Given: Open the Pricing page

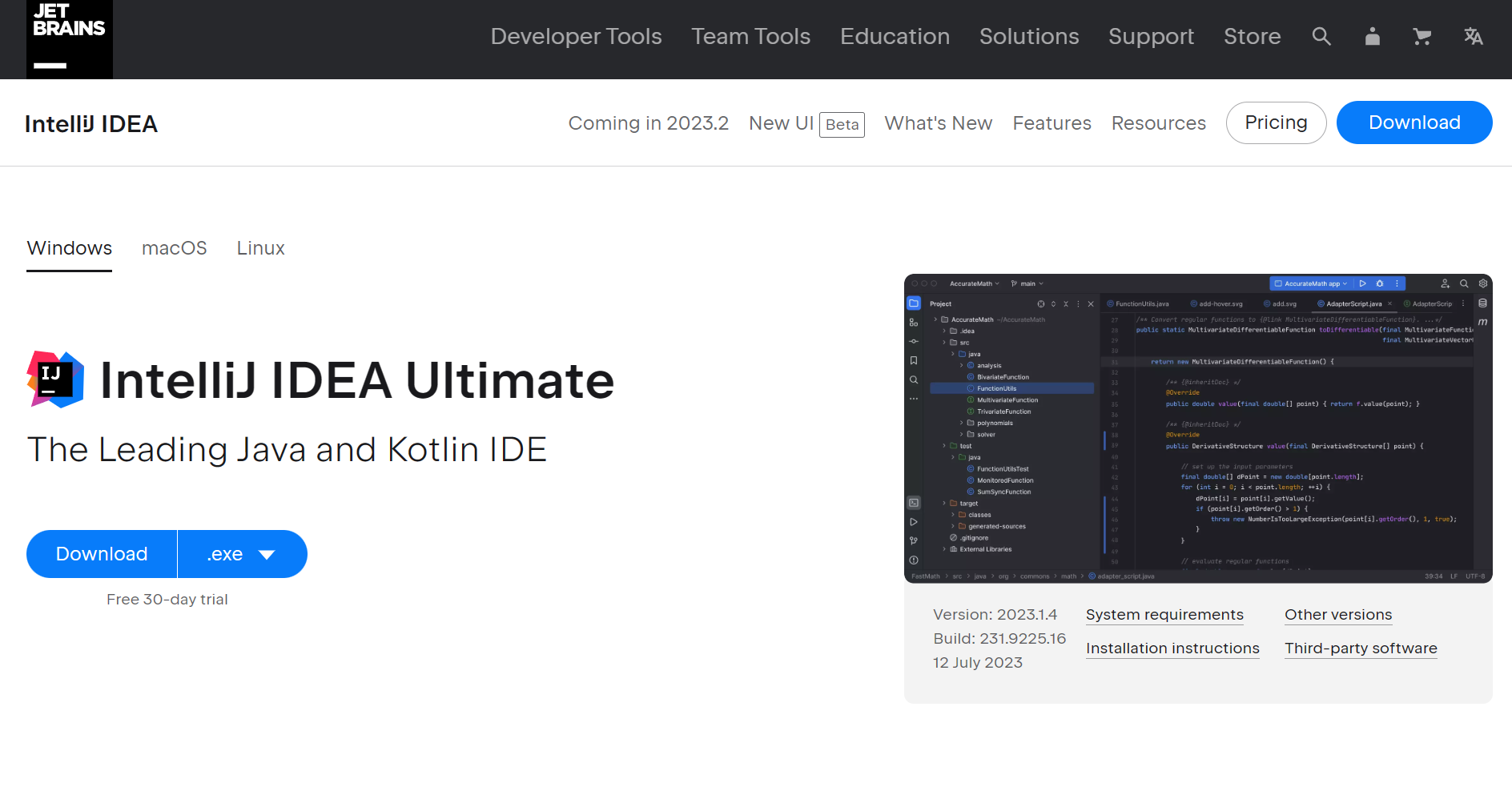Looking at the screenshot, I should click(x=1275, y=122).
